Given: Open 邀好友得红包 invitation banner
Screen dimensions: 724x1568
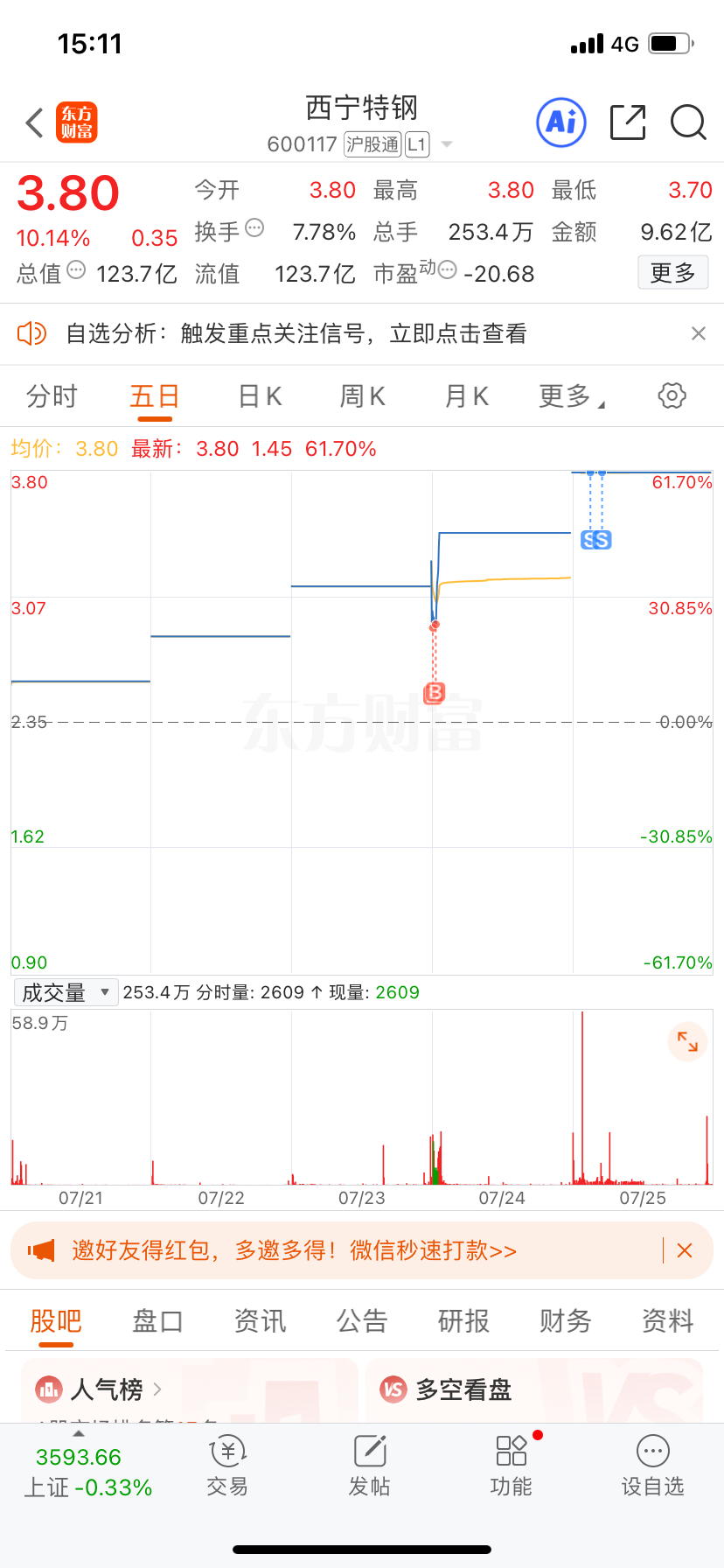Looking at the screenshot, I should 294,1250.
